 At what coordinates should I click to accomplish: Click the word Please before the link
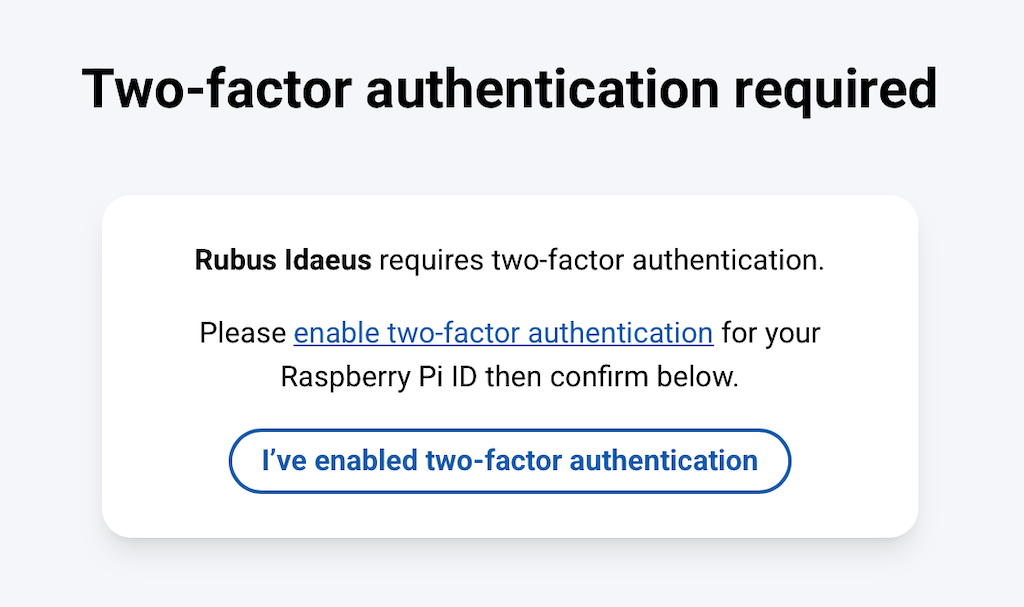(x=242, y=333)
